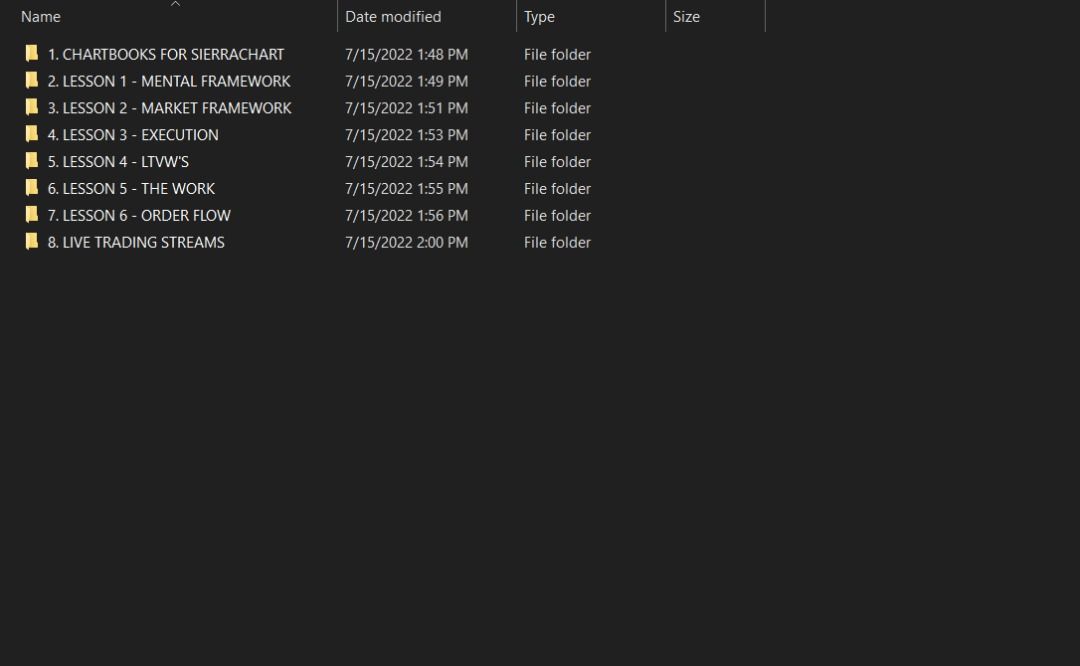Click folder icon for Chartbooks for Sierrachart
Image resolution: width=1080 pixels, height=666 pixels.
tap(32, 54)
